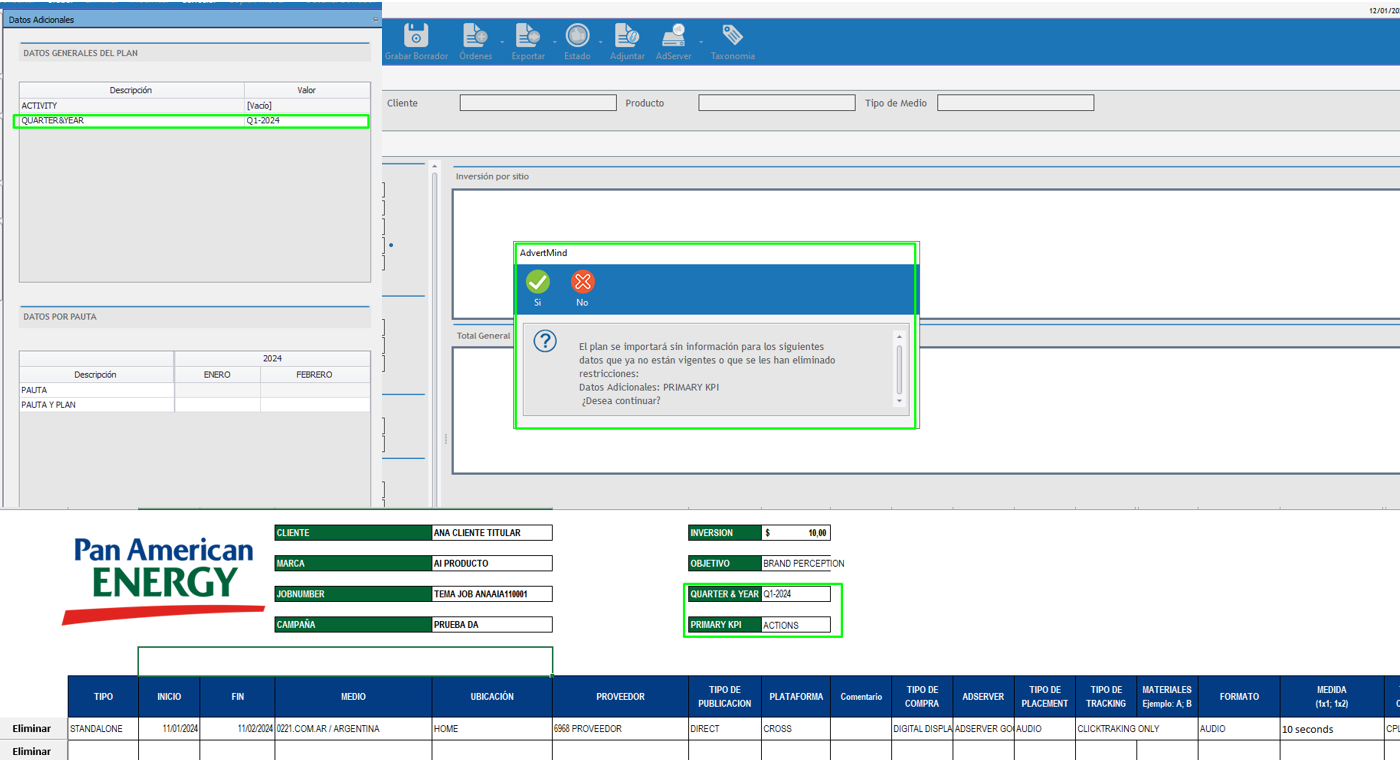
Task: Click the ANA CLIENTE TITULAR cell
Action: (491, 533)
